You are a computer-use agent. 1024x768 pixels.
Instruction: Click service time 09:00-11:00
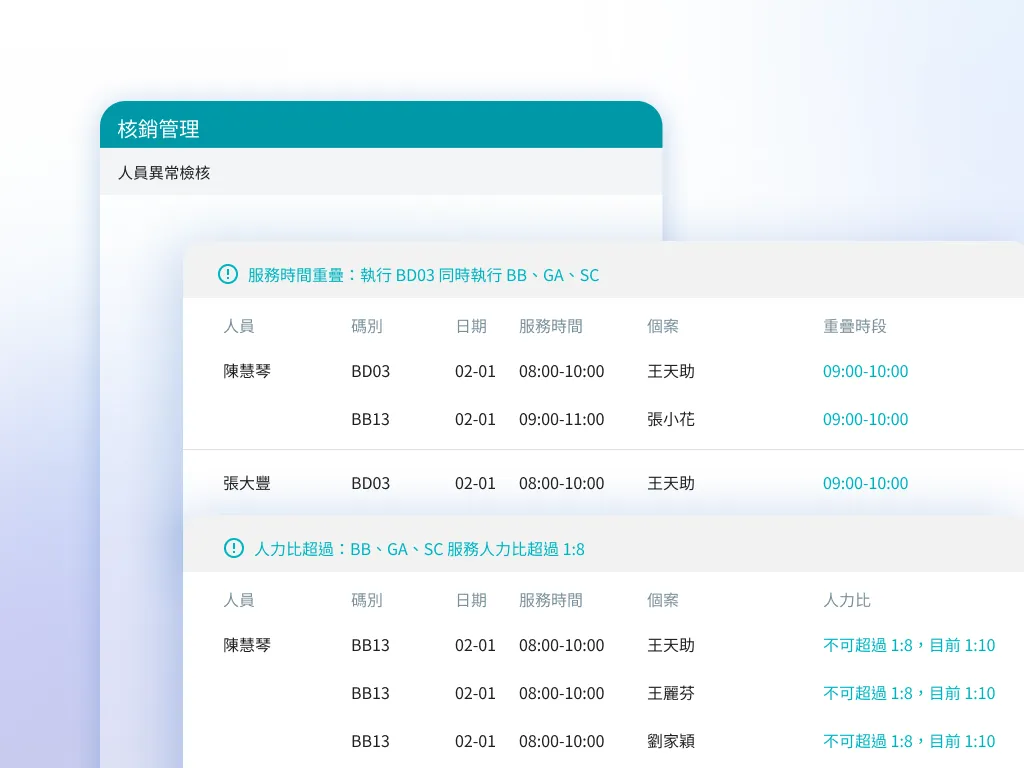click(562, 419)
